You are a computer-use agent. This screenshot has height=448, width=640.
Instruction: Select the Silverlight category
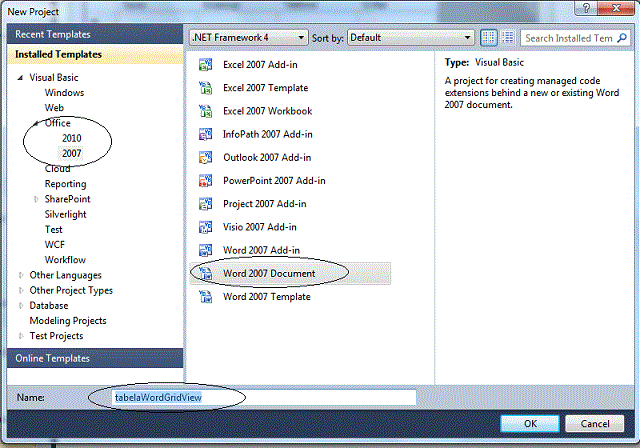click(x=65, y=214)
